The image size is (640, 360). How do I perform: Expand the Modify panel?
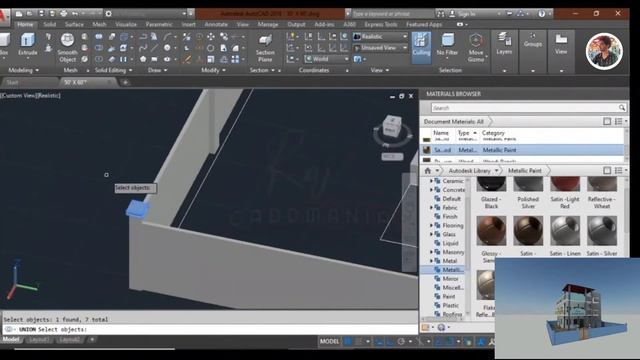pos(213,70)
